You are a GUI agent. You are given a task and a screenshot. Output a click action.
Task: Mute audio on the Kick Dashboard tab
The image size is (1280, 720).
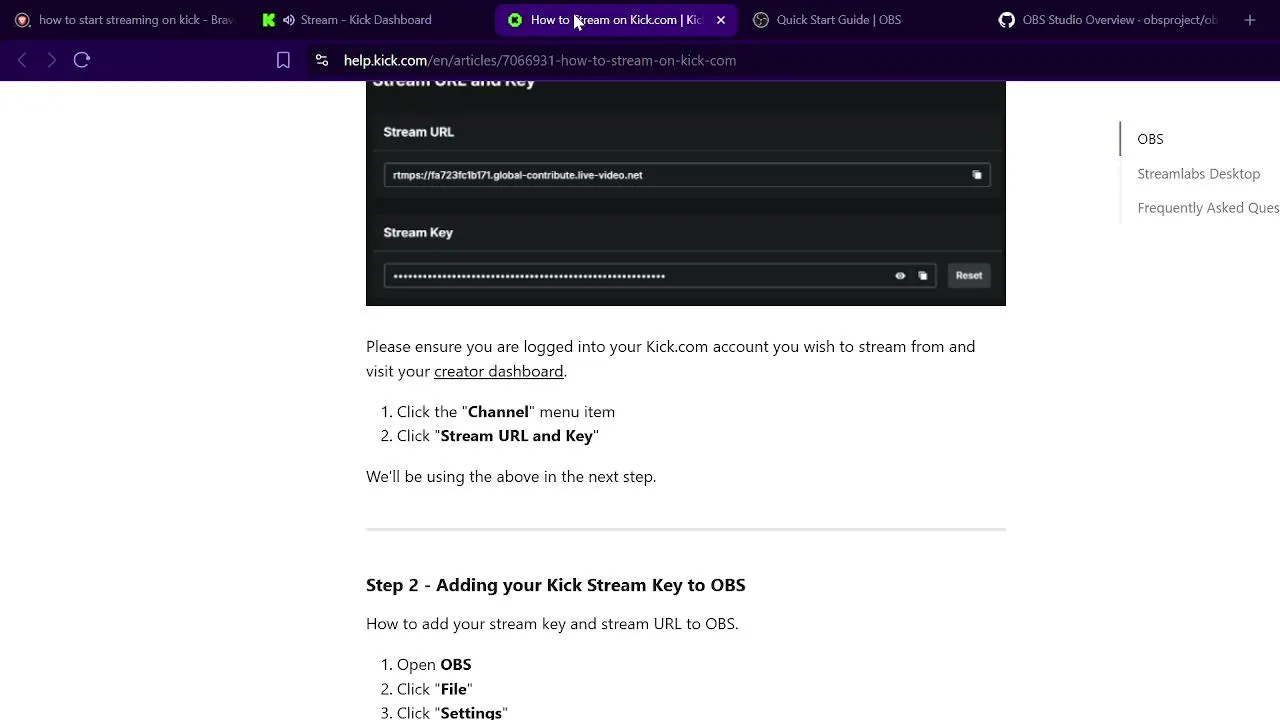288,20
